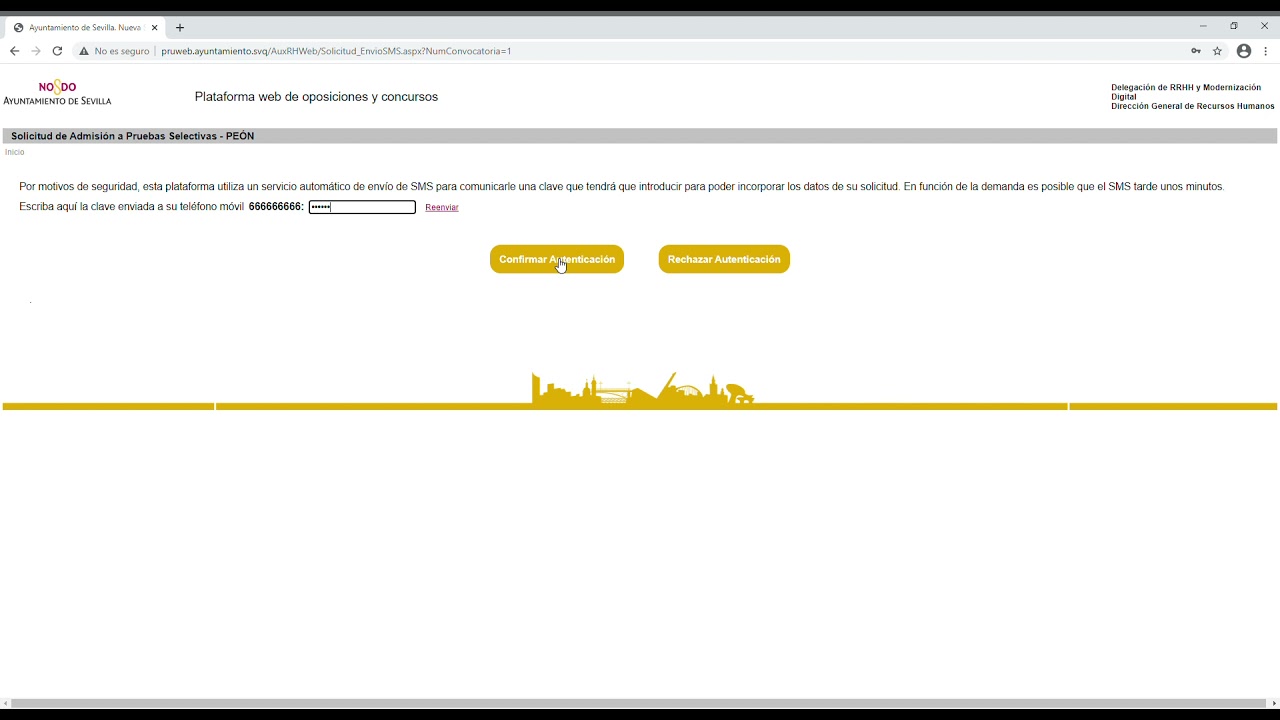Open the browser profile account icon
Screen dimensions: 1280x720
pos(1244,51)
